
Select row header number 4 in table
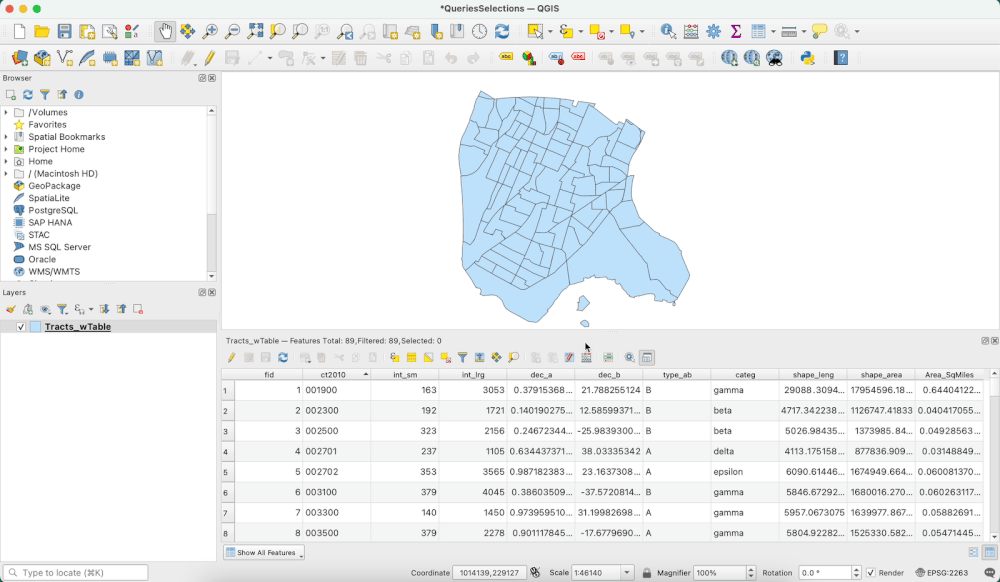point(228,451)
